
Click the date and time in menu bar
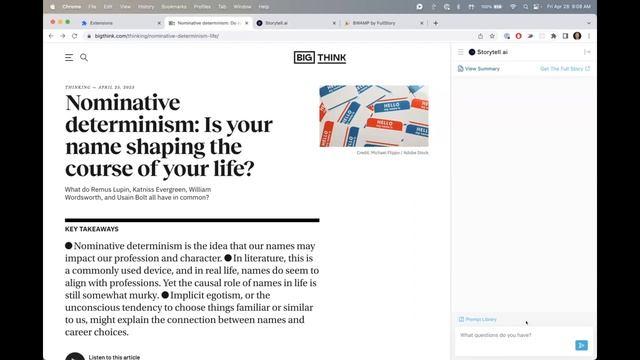pyautogui.click(x=568, y=7)
